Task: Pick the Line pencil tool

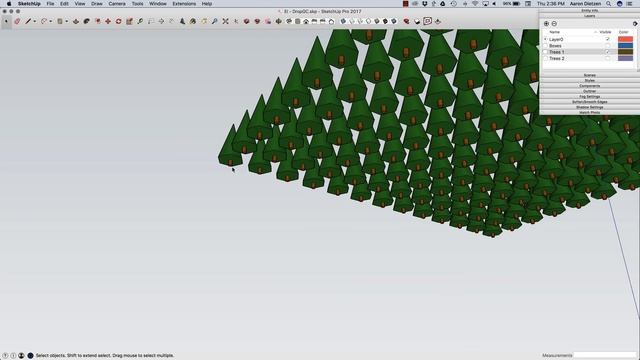Action: [x=28, y=21]
